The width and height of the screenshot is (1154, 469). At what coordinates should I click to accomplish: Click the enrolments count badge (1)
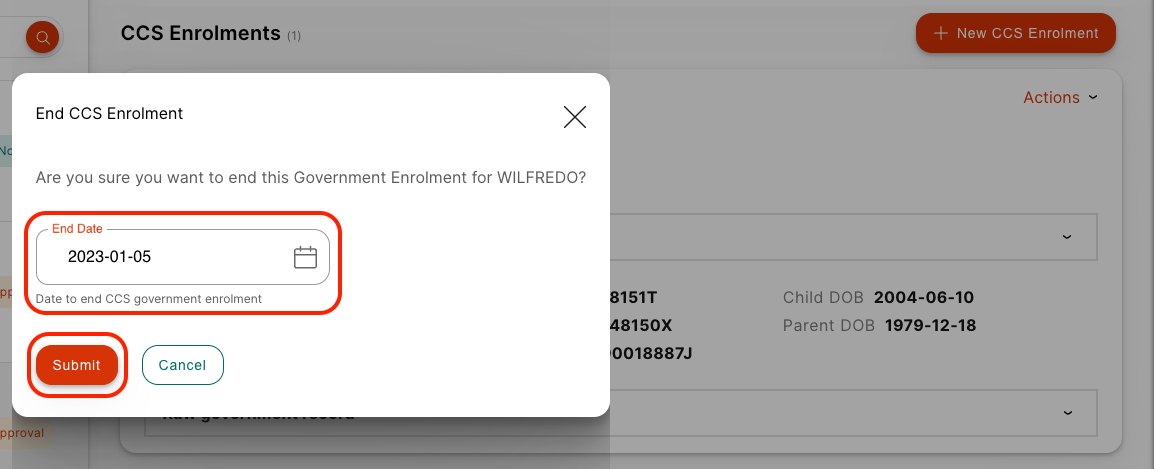click(x=294, y=36)
